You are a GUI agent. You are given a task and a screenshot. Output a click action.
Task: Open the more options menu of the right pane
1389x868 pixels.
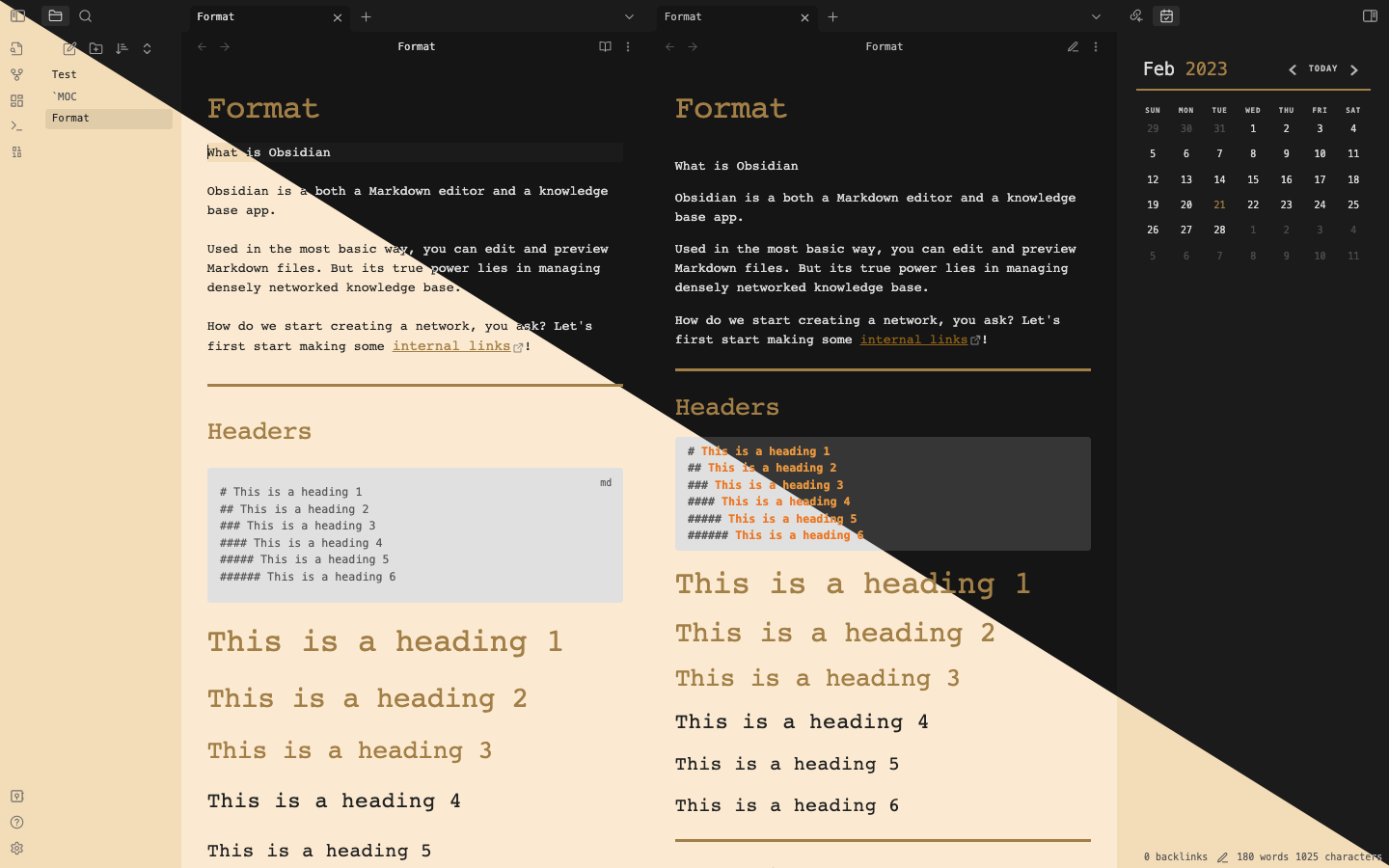[1095, 46]
